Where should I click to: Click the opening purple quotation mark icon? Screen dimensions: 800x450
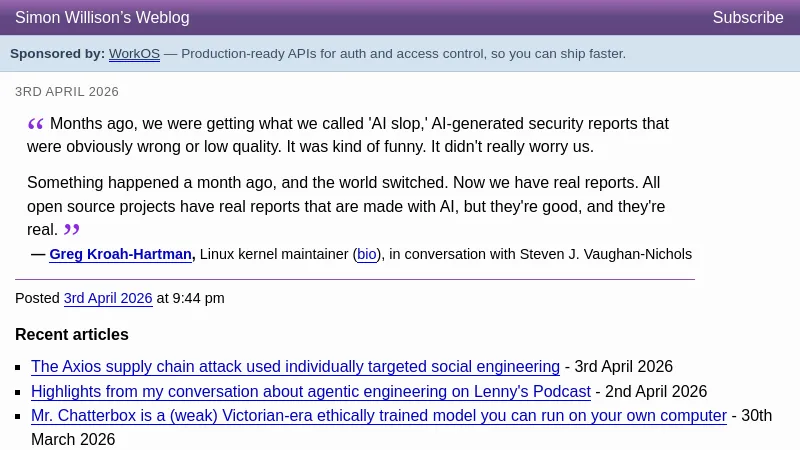point(36,124)
